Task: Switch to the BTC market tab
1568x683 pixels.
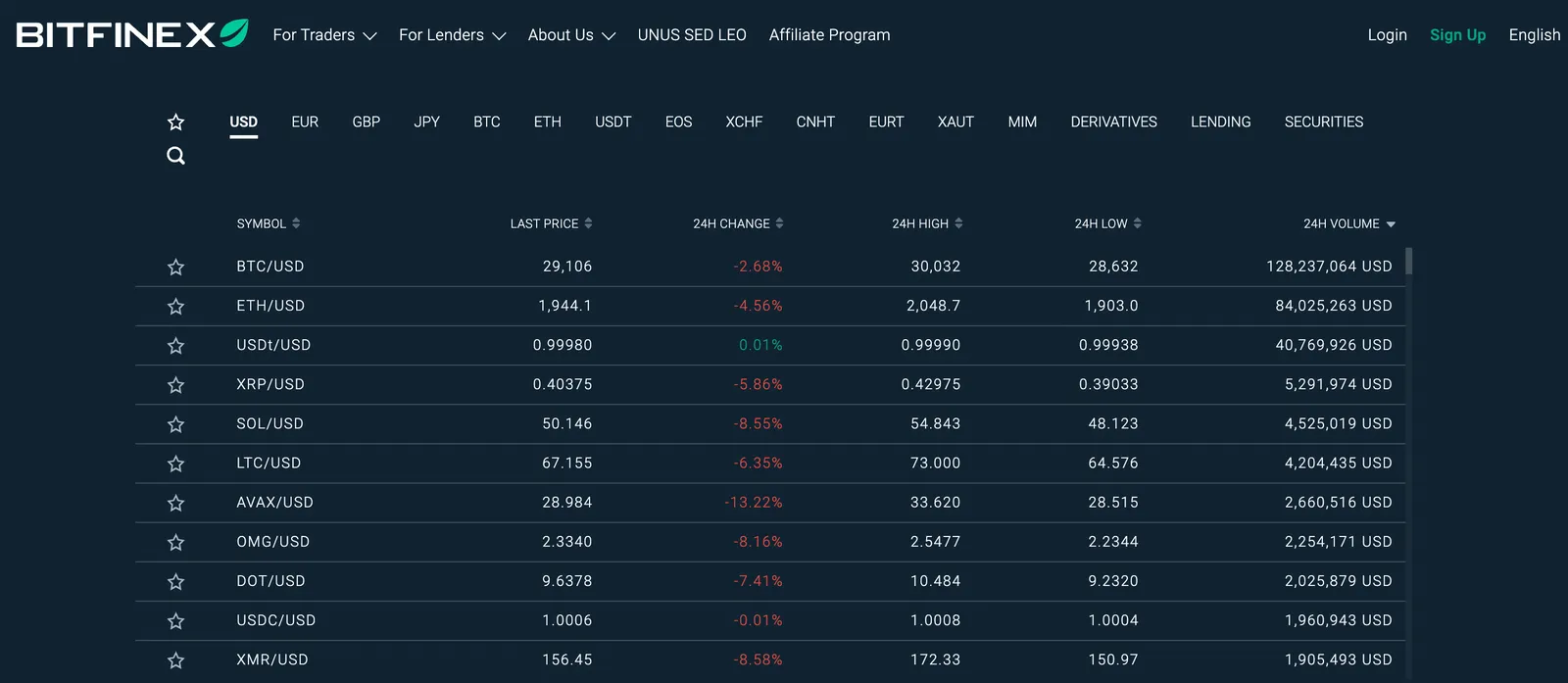Action: [x=487, y=122]
